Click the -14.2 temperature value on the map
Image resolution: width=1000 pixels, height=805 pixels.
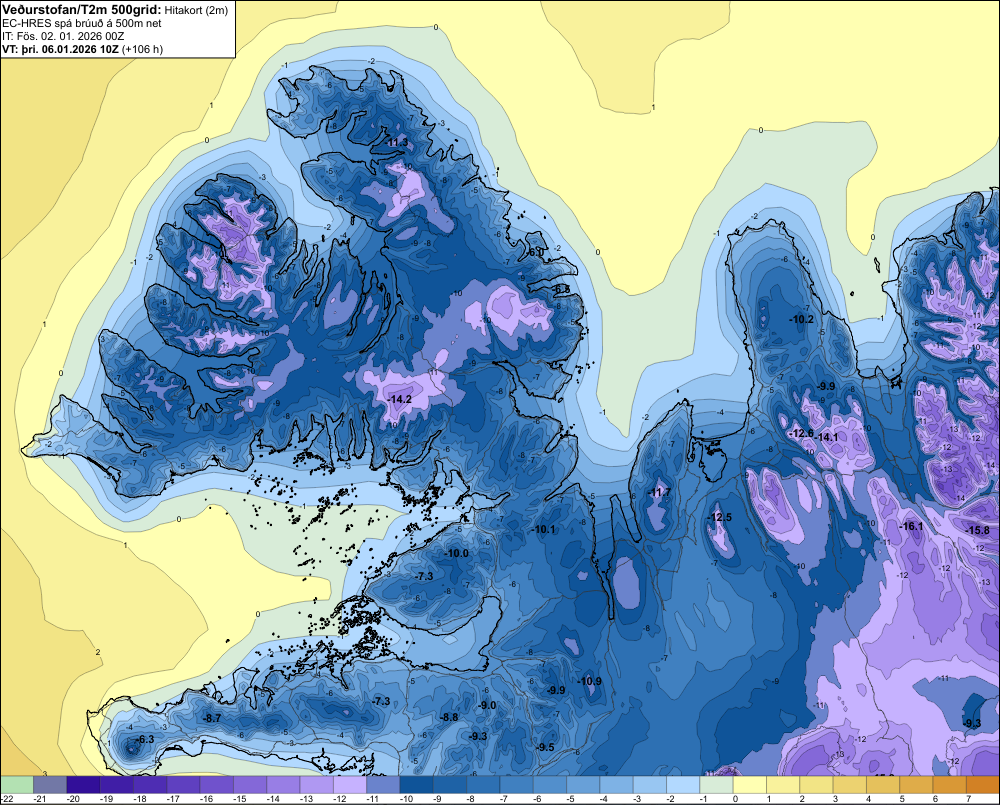tap(400, 399)
